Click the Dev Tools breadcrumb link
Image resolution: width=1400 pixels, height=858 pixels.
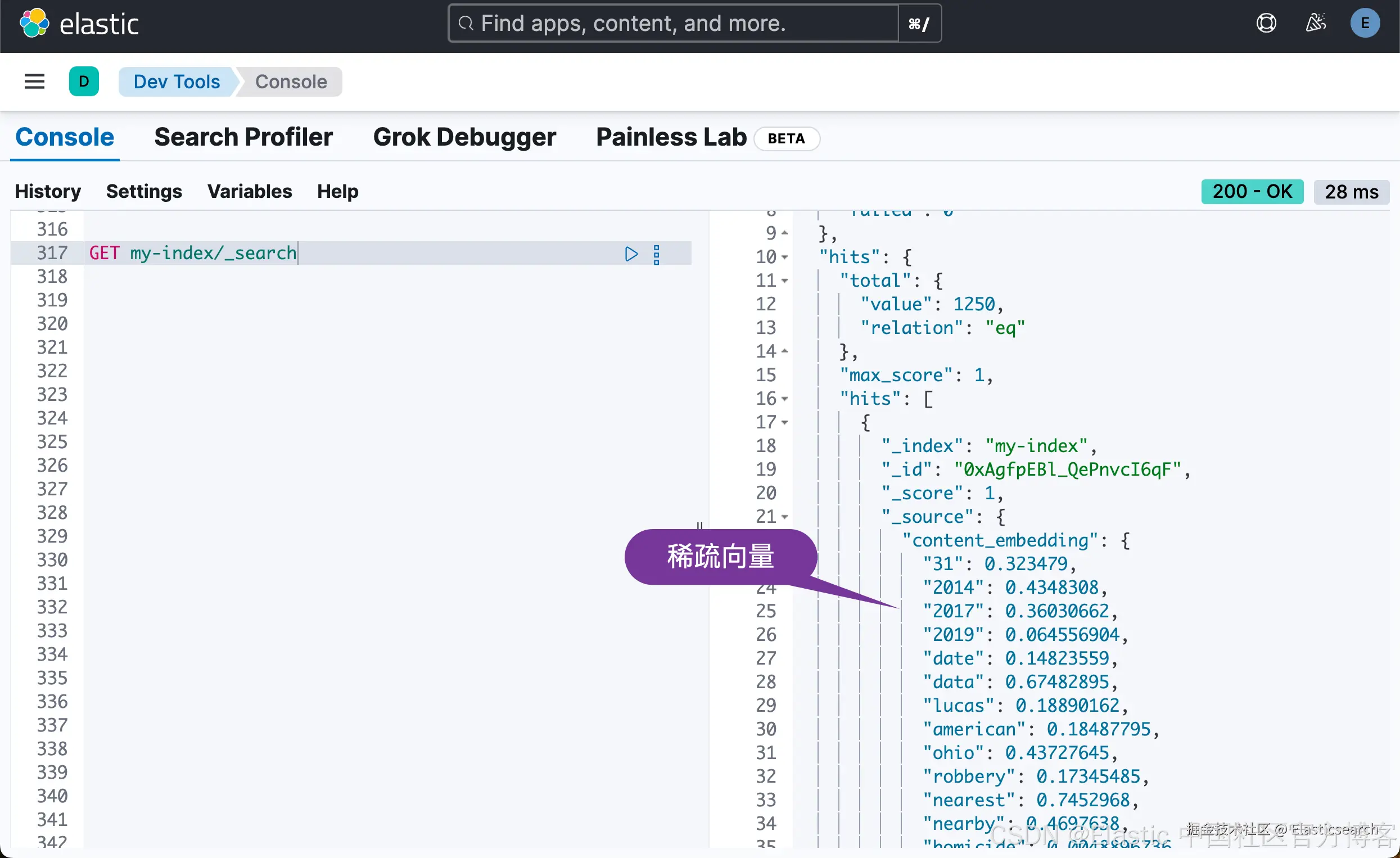point(176,82)
